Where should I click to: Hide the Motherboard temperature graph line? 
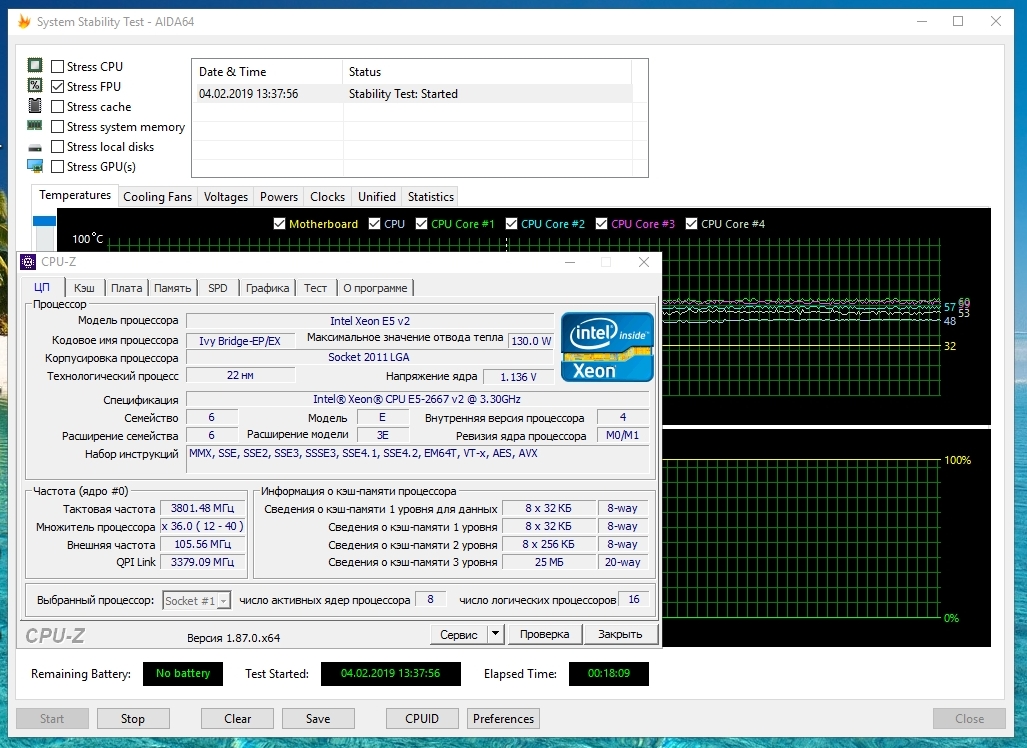point(279,224)
